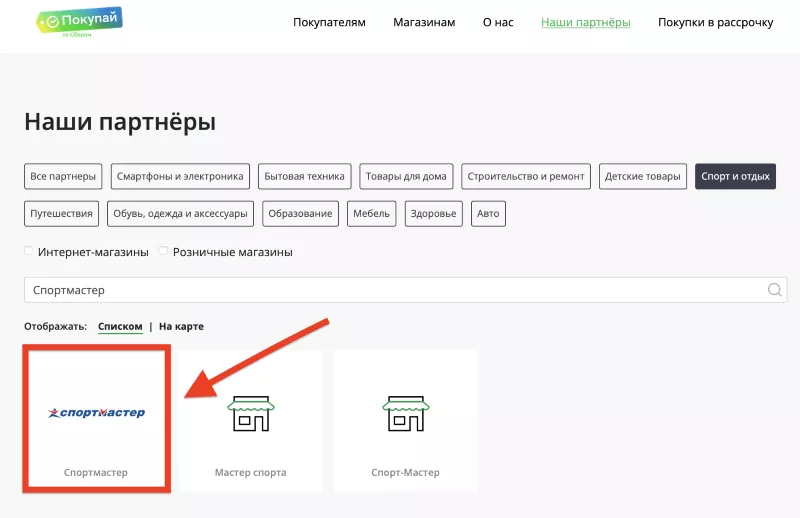This screenshot has height=518, width=800.
Task: Filter by Детские товары
Action: click(x=643, y=176)
